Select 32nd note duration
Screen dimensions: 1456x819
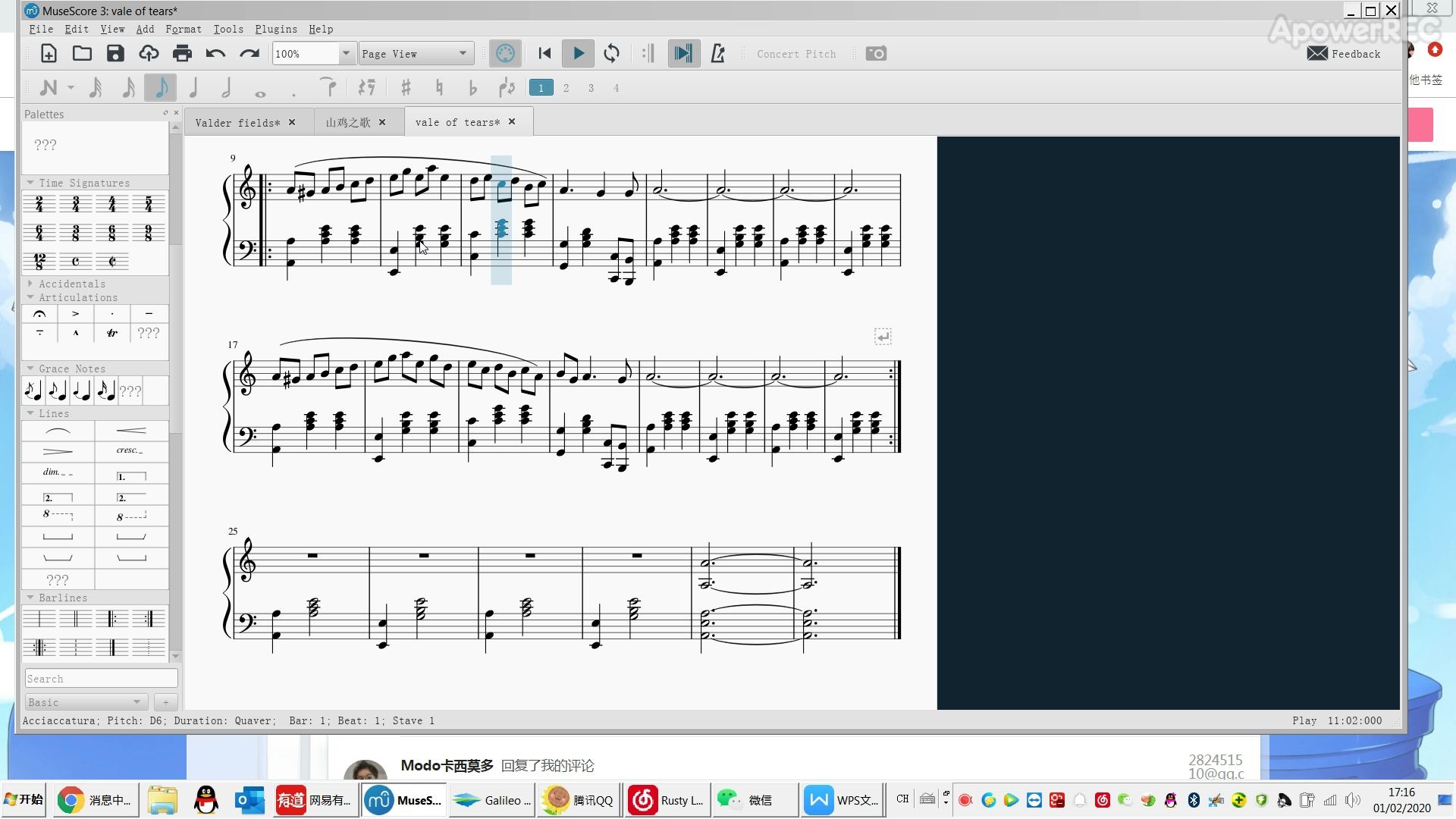pos(96,88)
